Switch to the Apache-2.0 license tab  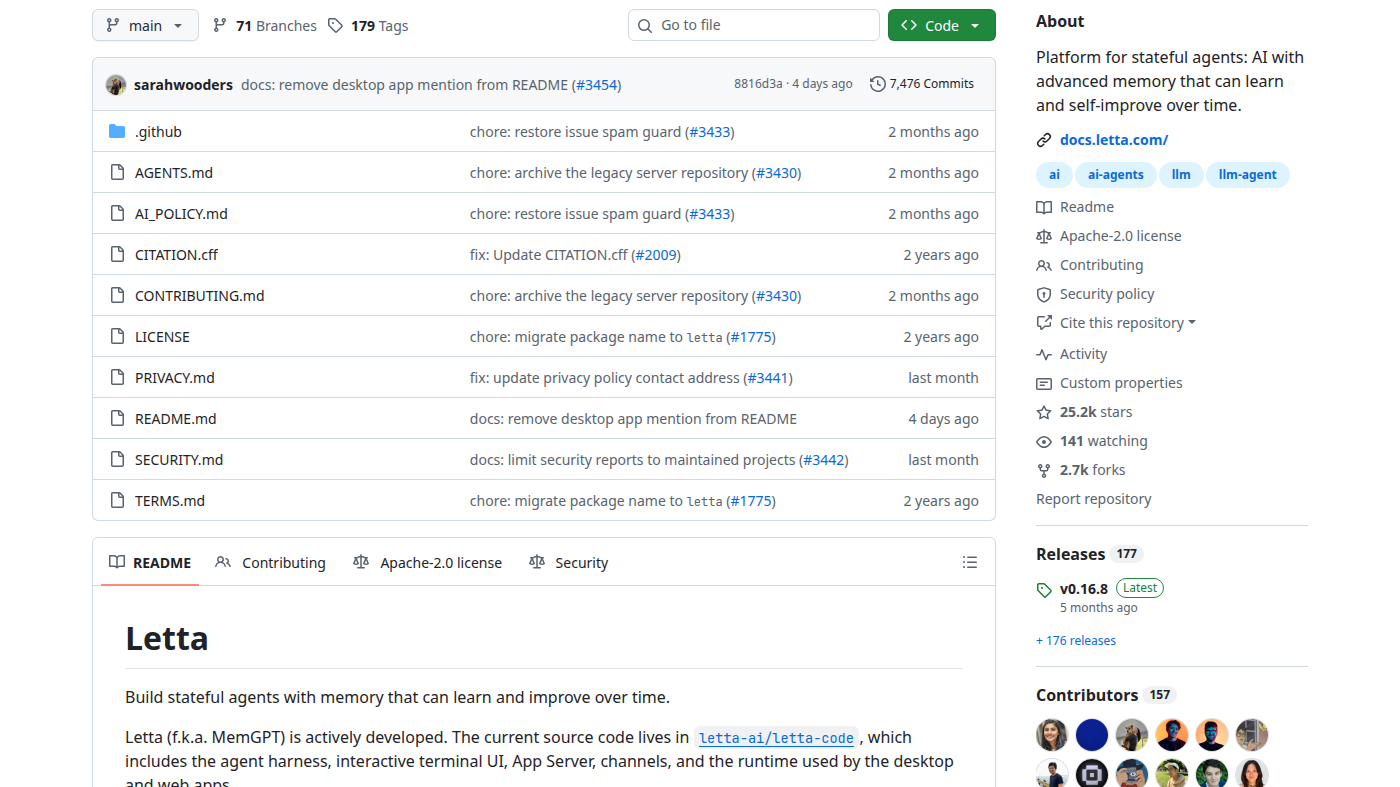coord(428,563)
